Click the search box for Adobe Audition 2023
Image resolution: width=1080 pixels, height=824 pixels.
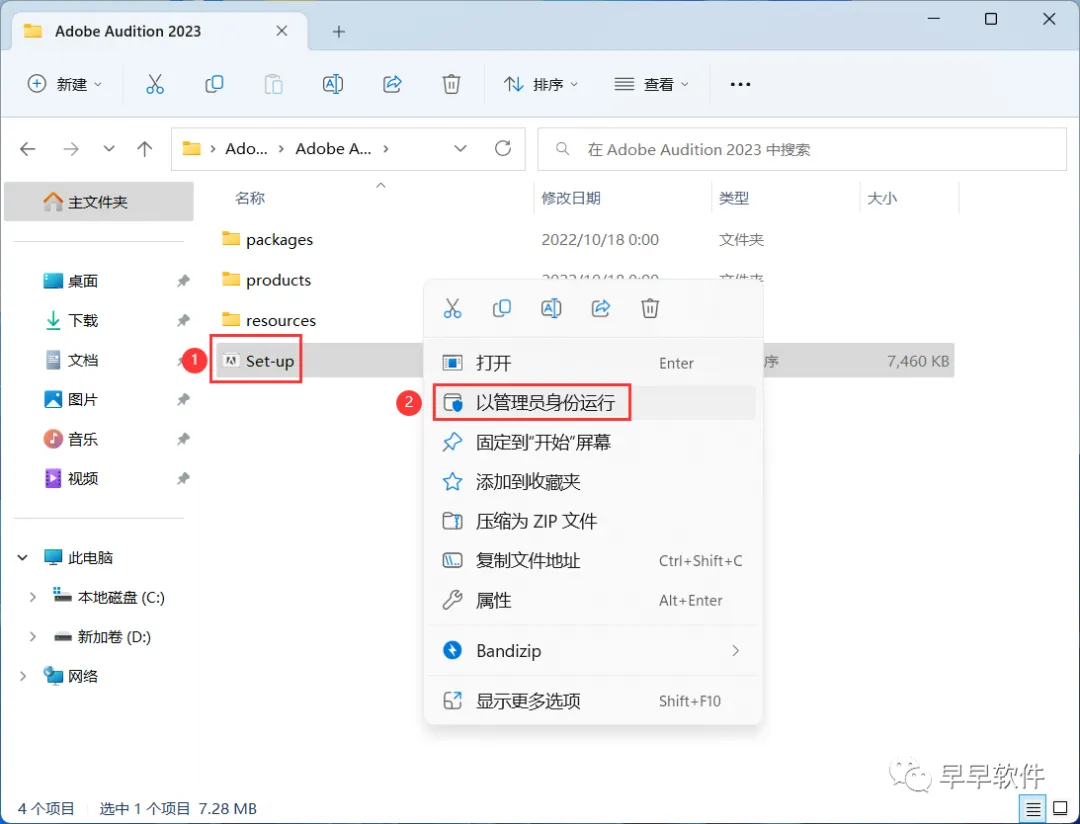click(x=802, y=149)
